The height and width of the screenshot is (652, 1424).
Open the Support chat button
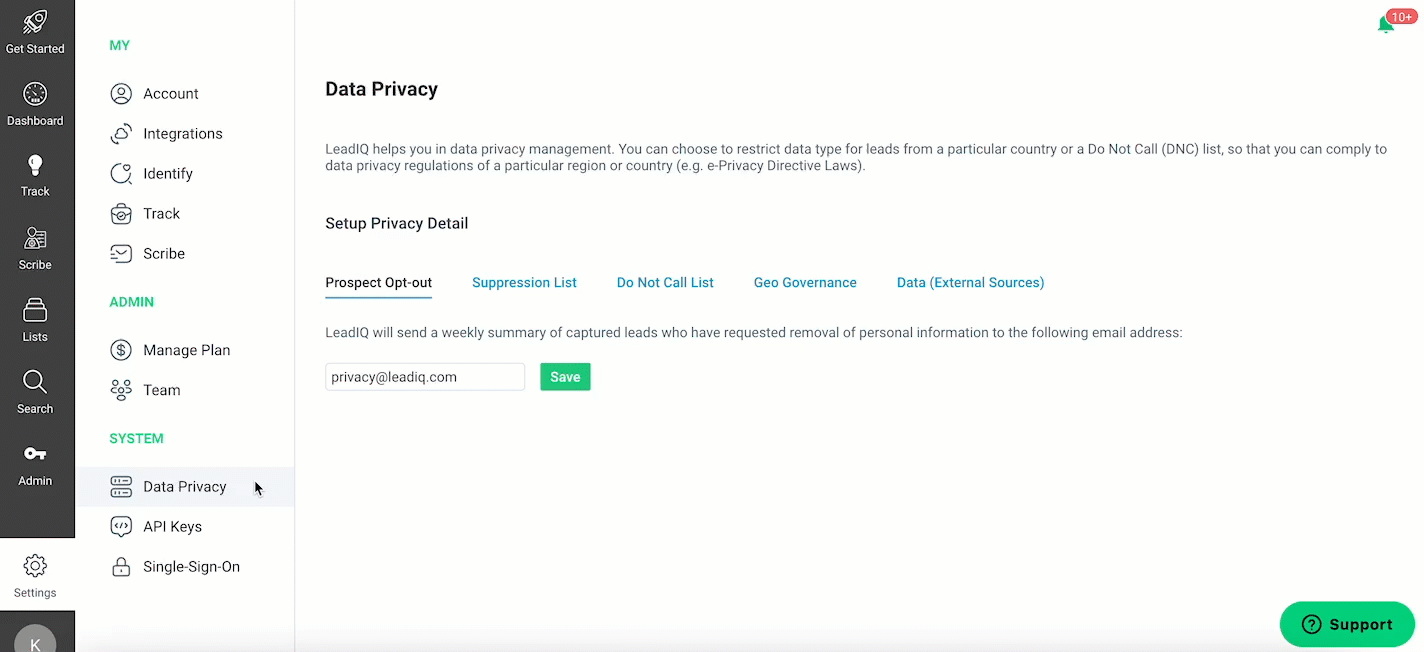pos(1347,624)
